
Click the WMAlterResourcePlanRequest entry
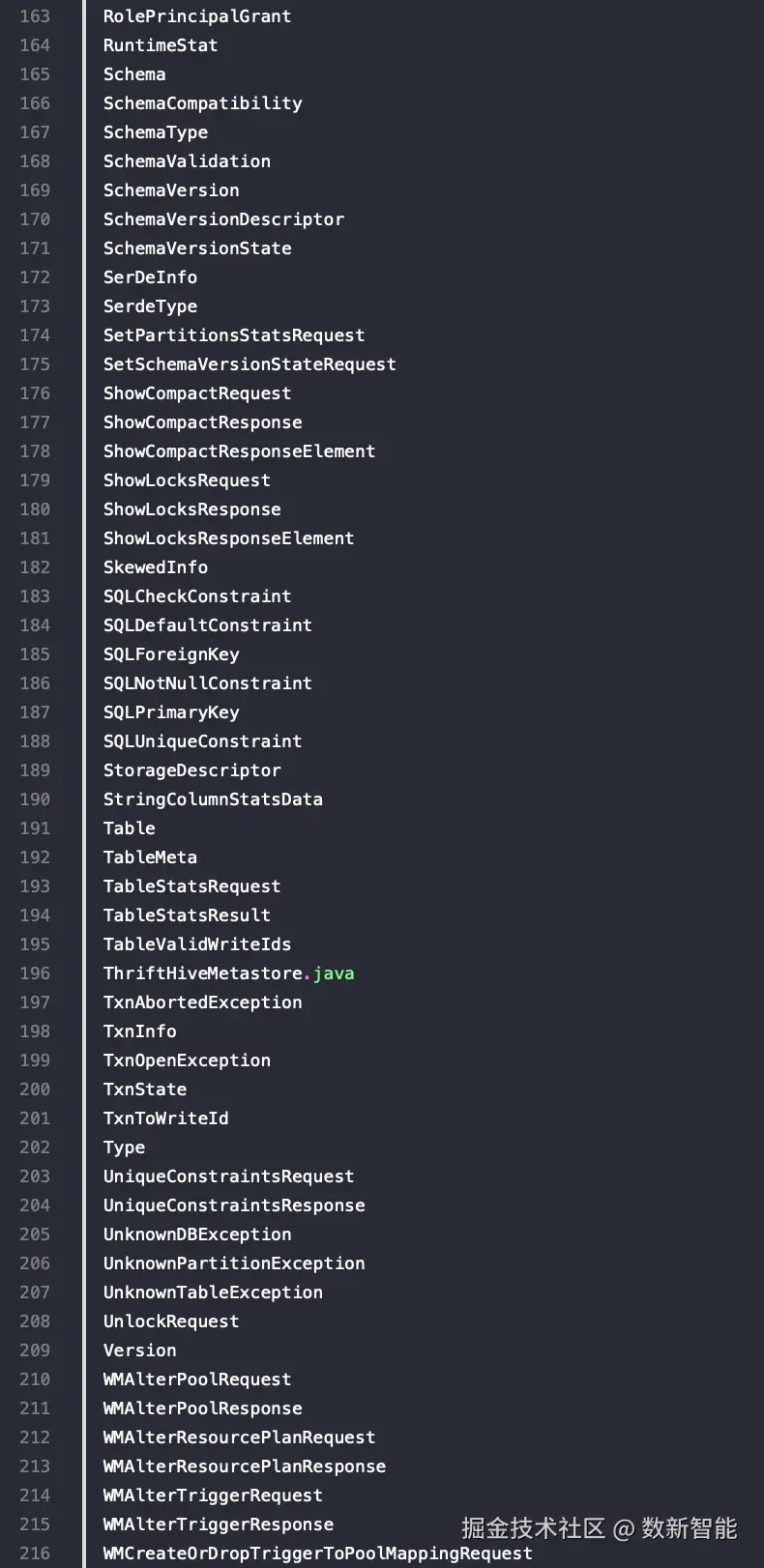pyautogui.click(x=239, y=1437)
